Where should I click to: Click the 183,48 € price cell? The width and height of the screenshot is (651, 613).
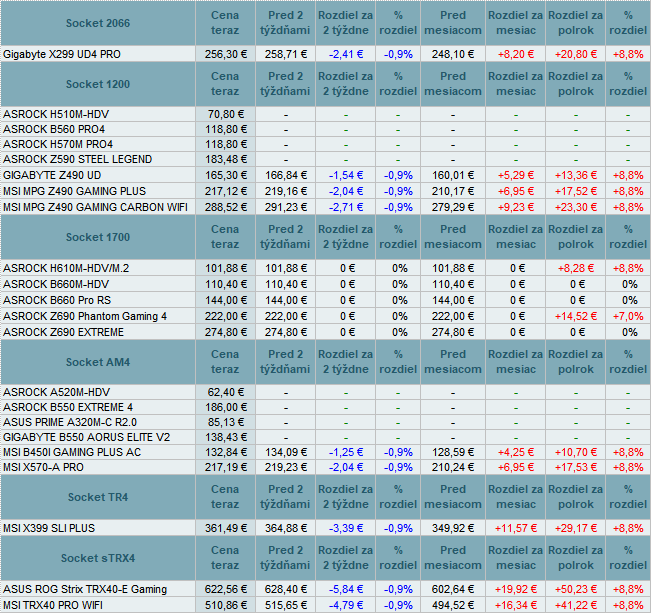click(225, 159)
